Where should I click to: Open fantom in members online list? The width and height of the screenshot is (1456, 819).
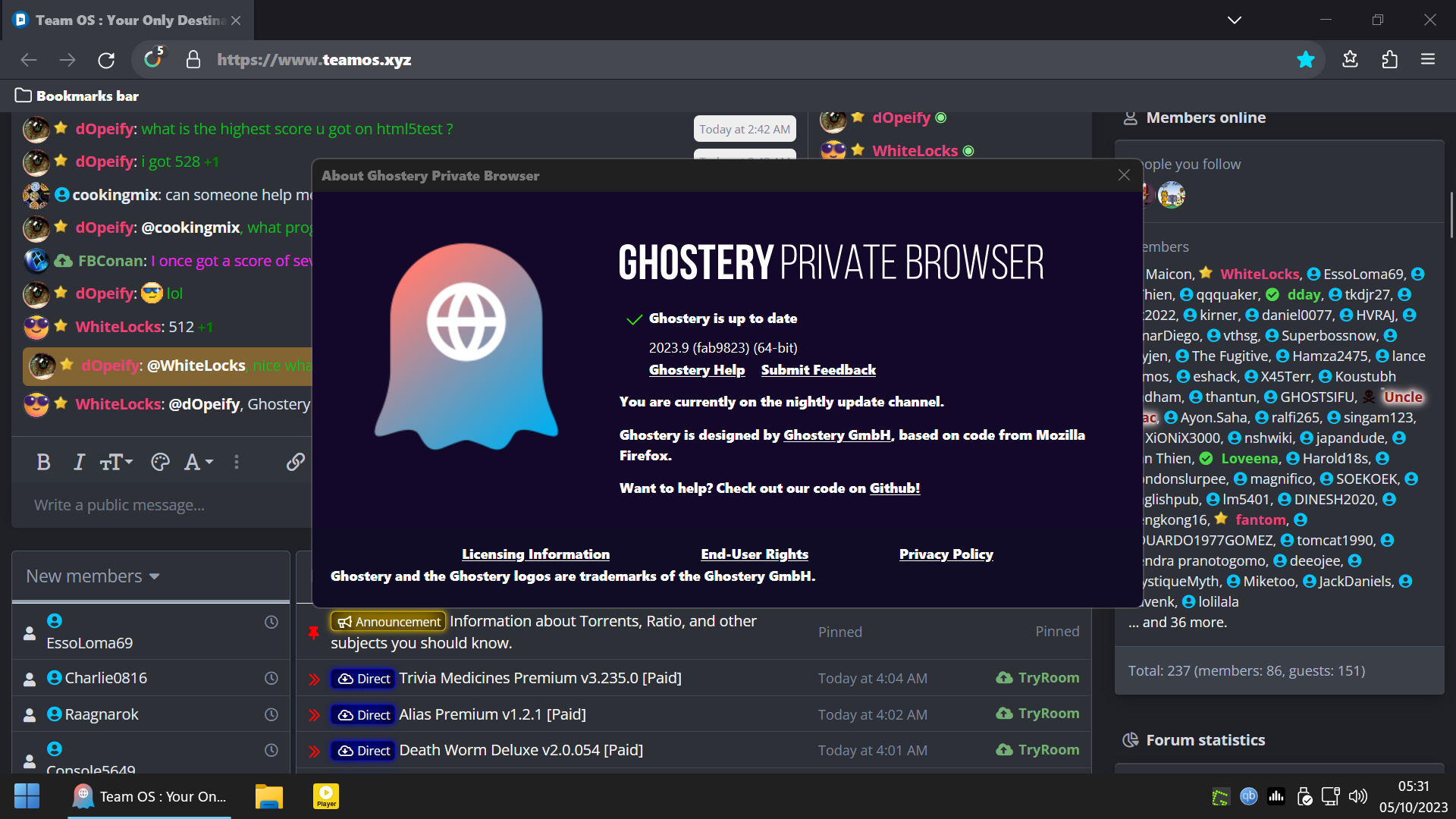(1260, 519)
